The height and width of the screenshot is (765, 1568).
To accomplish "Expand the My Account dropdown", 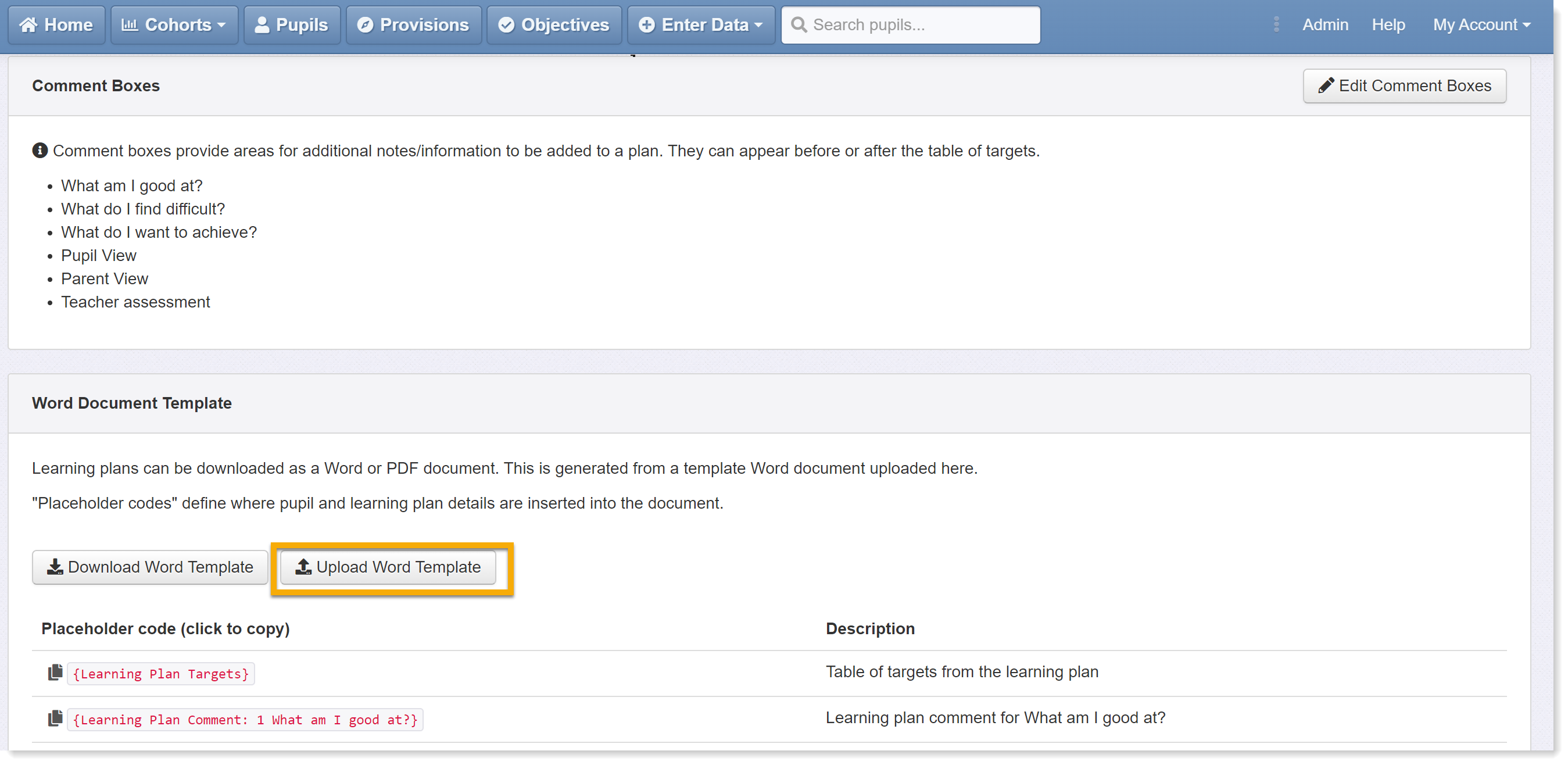I will (1481, 25).
